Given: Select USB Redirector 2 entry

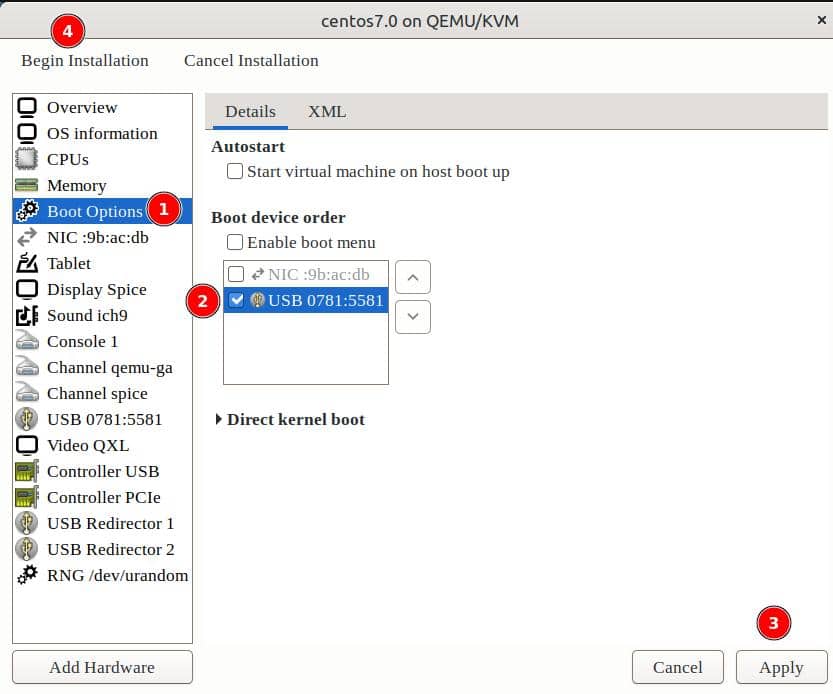Looking at the screenshot, I should [x=103, y=549].
